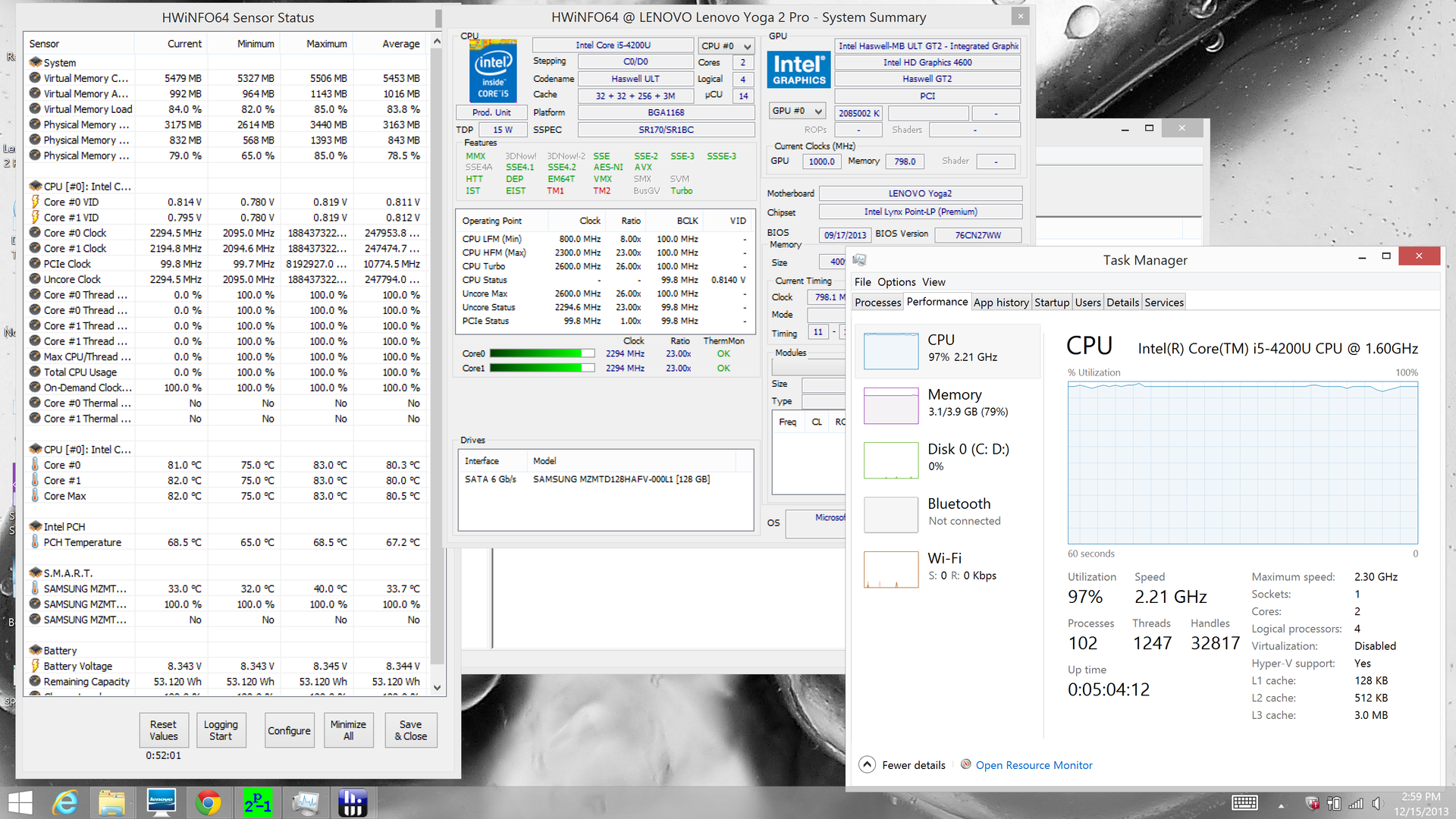Open File Explorer from the taskbar
Image resolution: width=1456 pixels, height=819 pixels.
coord(112,803)
